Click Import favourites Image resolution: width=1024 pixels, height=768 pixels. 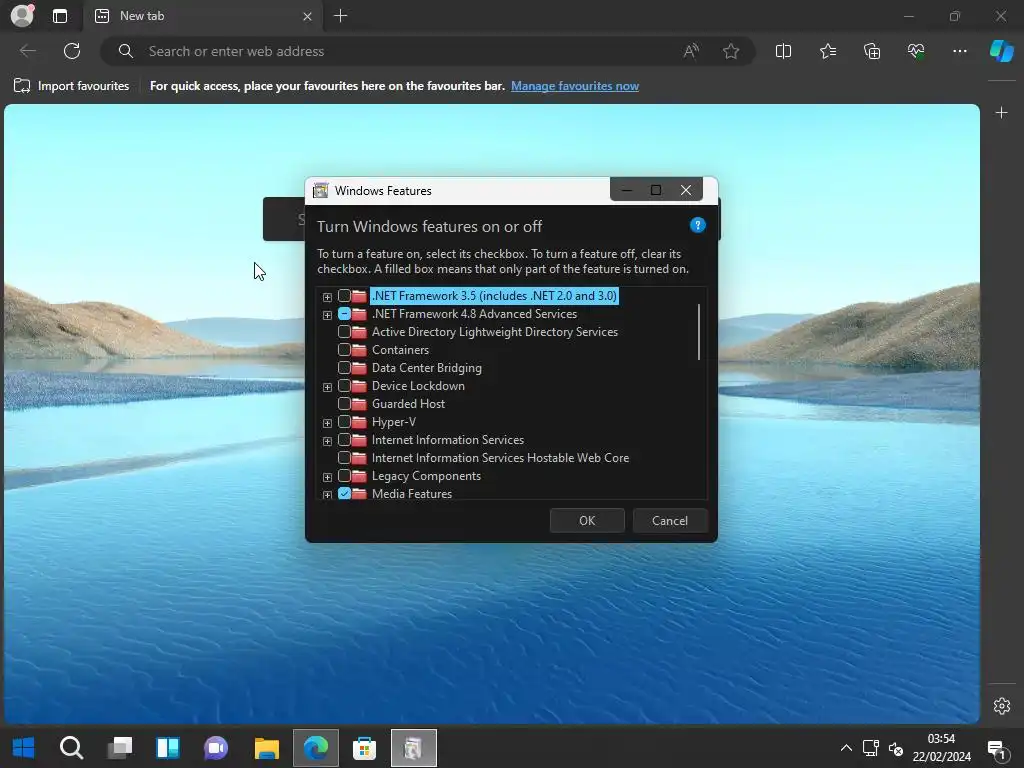pyautogui.click(x=71, y=86)
